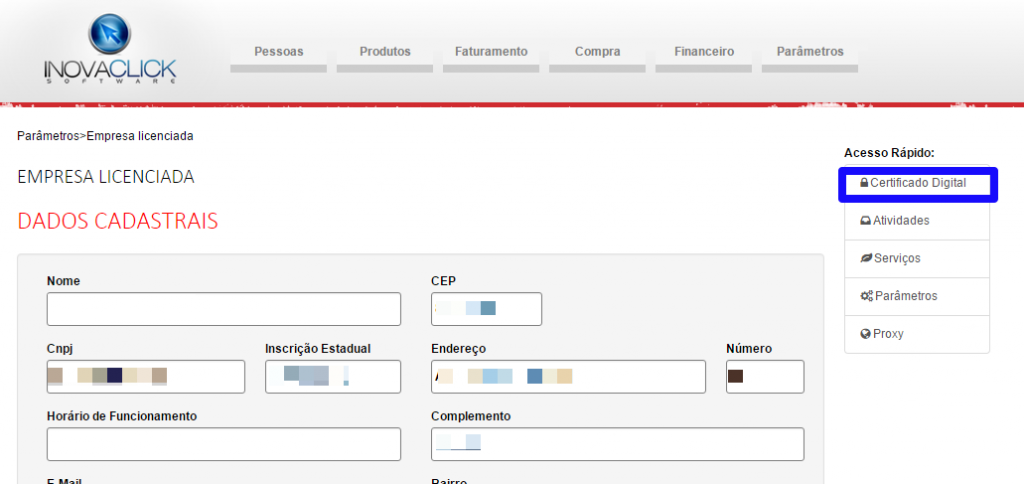Click the Endereço input field
Image resolution: width=1024 pixels, height=484 pixels.
coord(568,377)
